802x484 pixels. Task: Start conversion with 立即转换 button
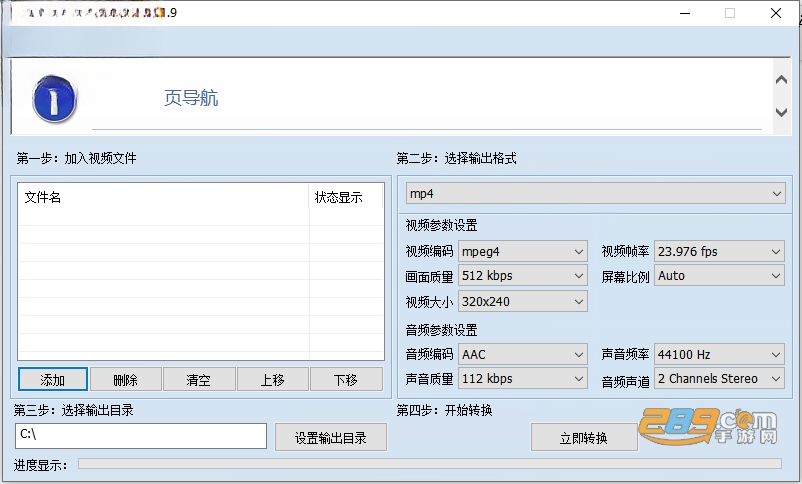(584, 437)
